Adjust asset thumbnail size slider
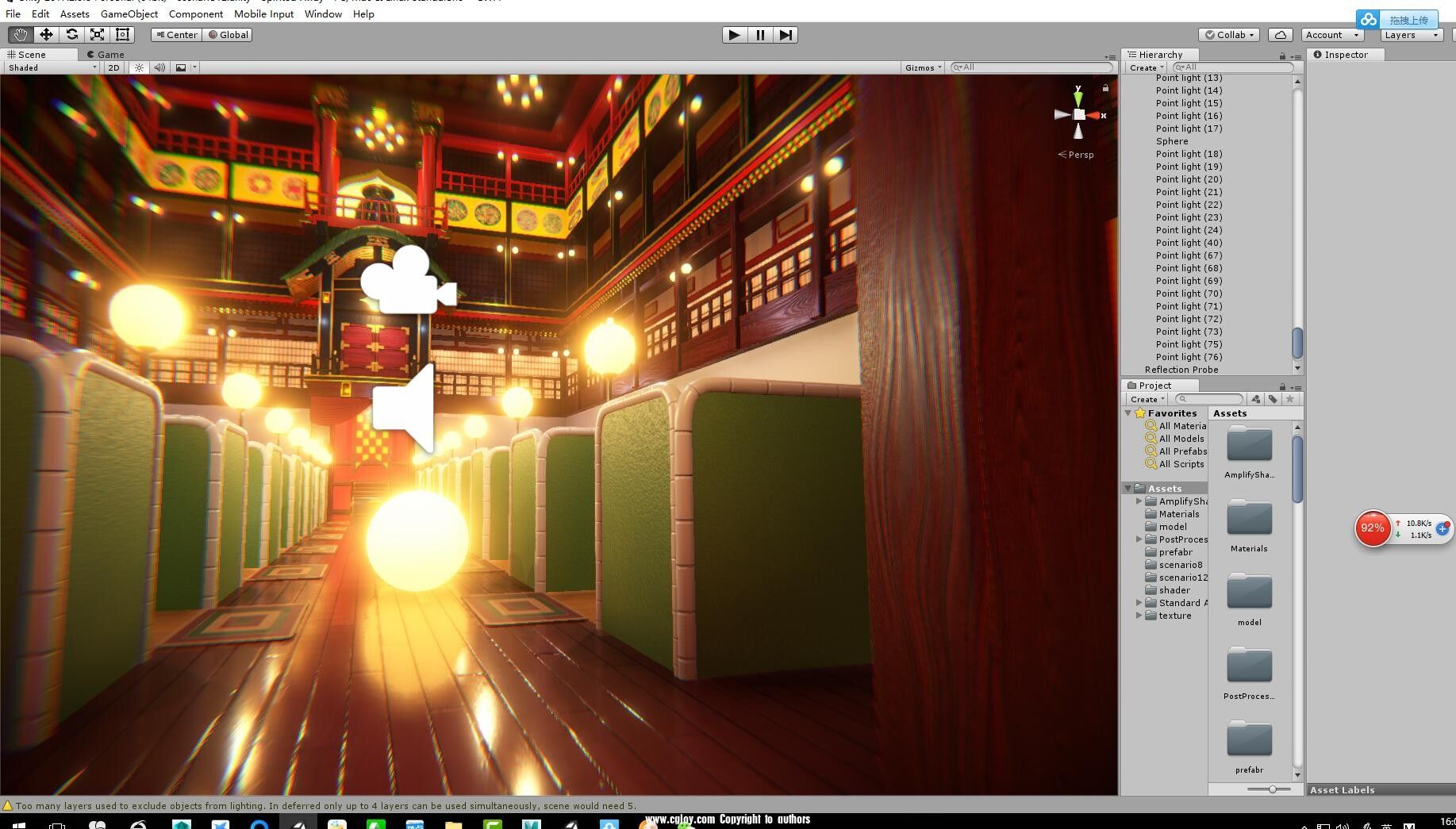Screen dimensions: 1456x829 pyautogui.click(x=1274, y=789)
